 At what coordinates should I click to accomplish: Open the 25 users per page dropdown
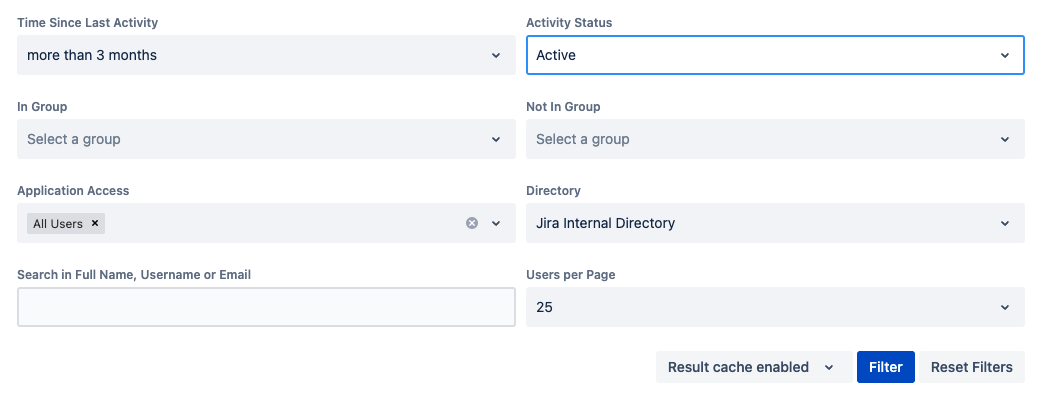point(775,307)
